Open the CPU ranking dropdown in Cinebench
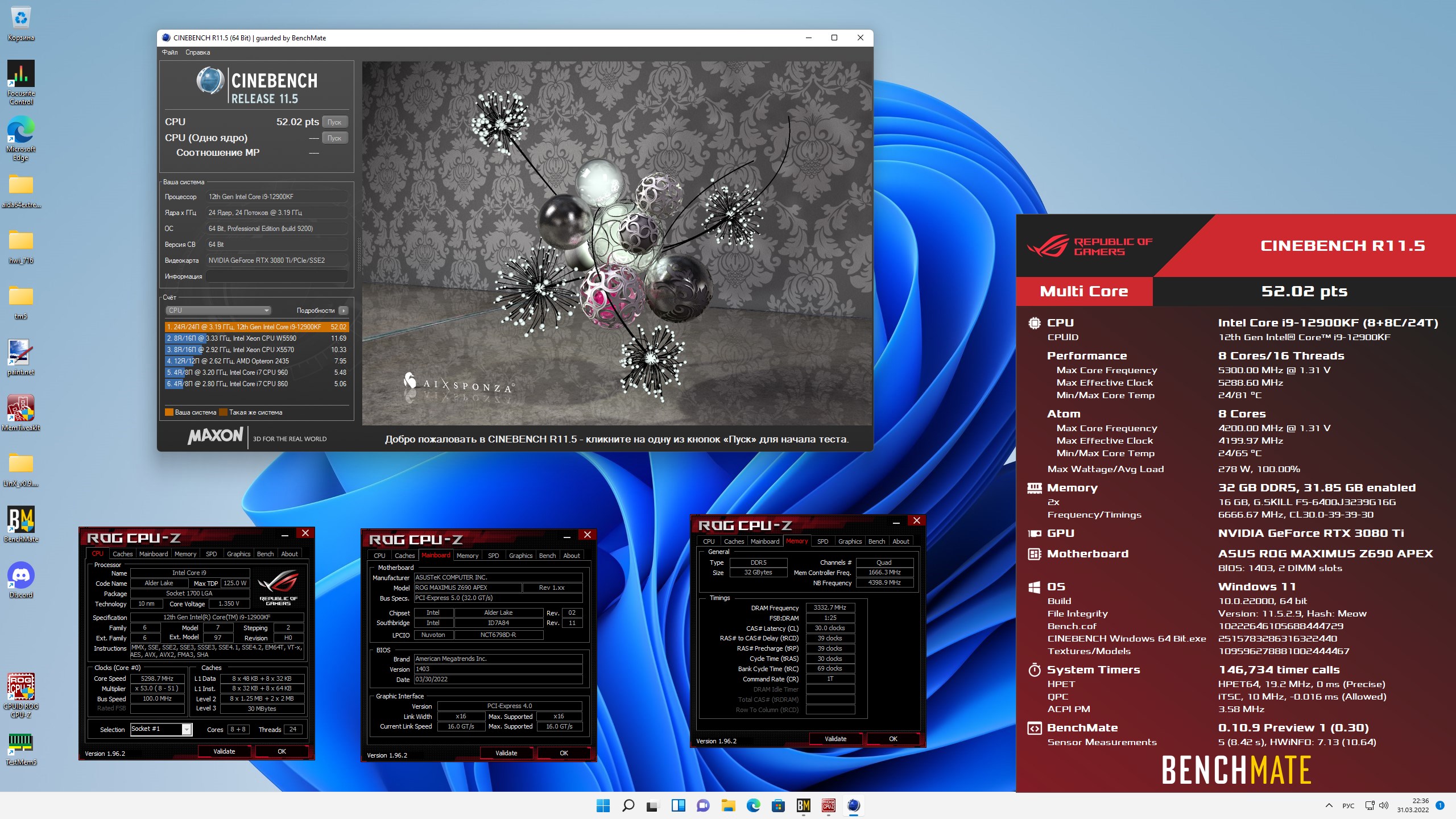This screenshot has height=819, width=1456. [218, 311]
